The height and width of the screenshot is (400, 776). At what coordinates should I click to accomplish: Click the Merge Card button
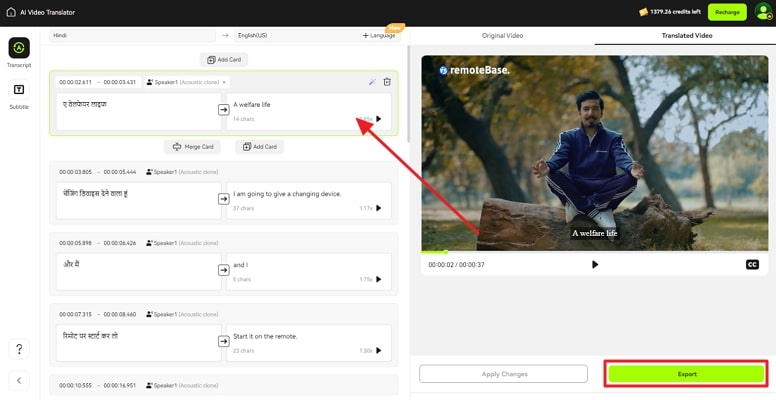[192, 147]
